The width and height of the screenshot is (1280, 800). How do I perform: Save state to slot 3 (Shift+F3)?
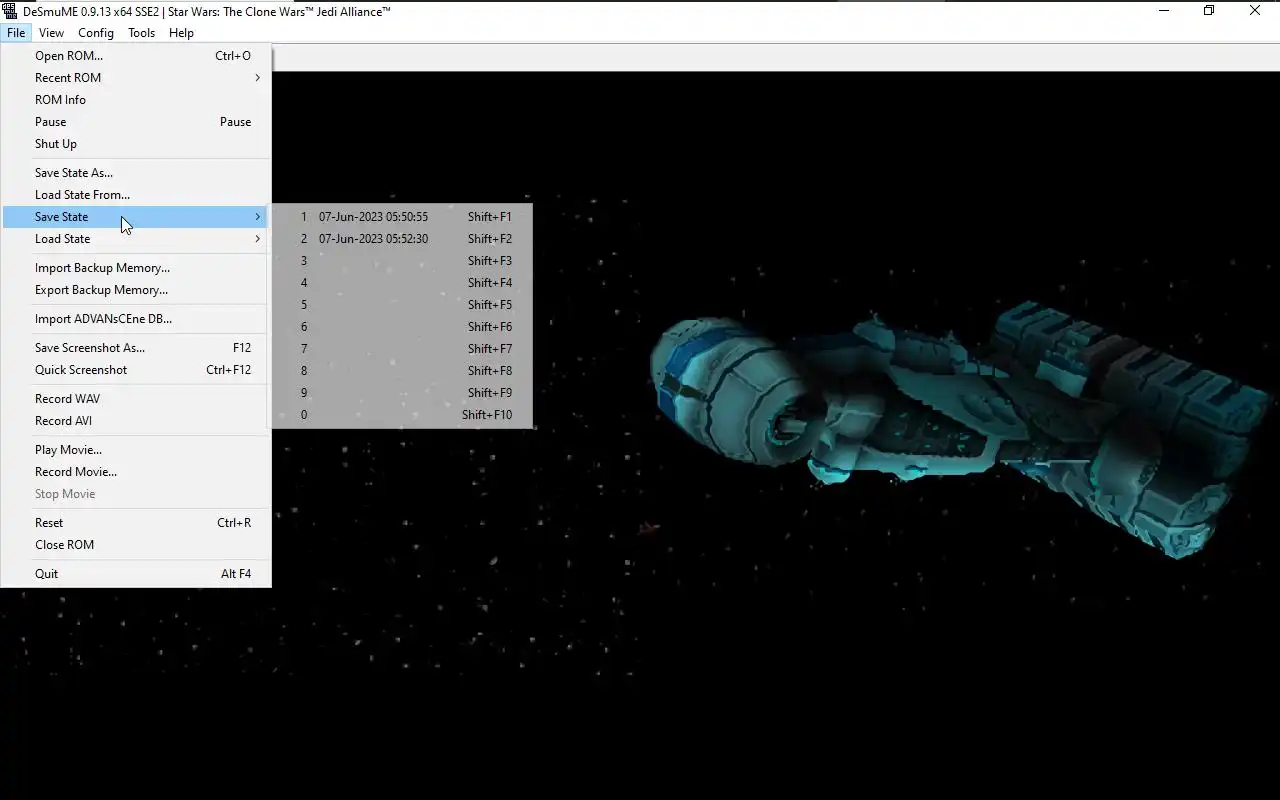click(x=402, y=261)
